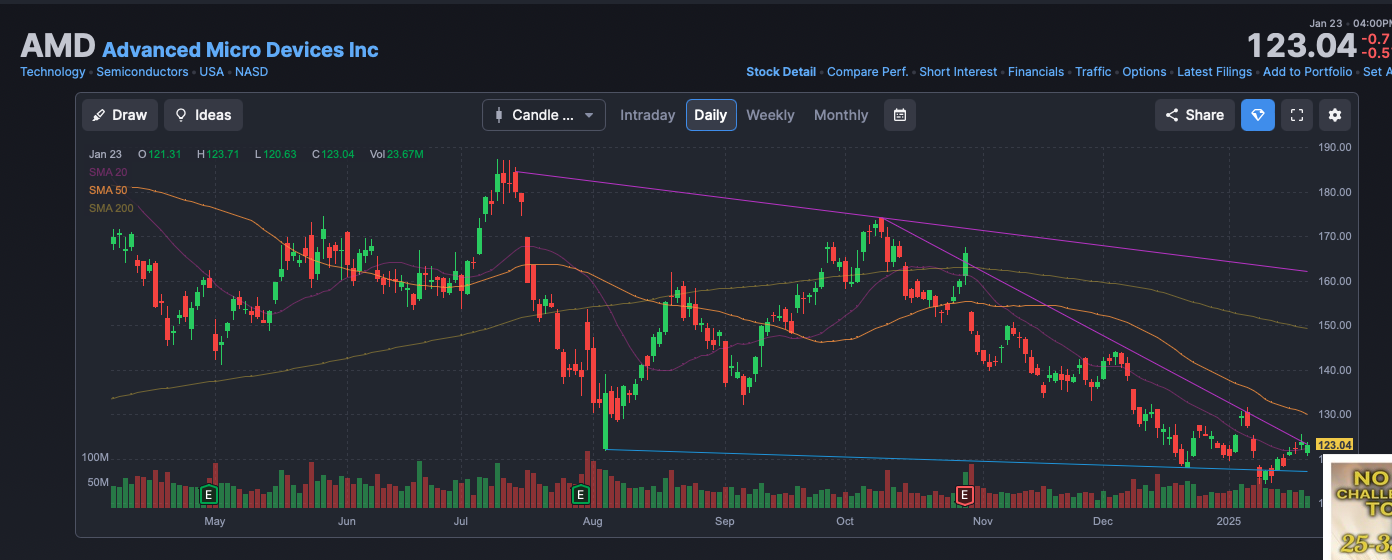Image resolution: width=1392 pixels, height=560 pixels.
Task: Click the August earnings E marker
Action: 580,494
